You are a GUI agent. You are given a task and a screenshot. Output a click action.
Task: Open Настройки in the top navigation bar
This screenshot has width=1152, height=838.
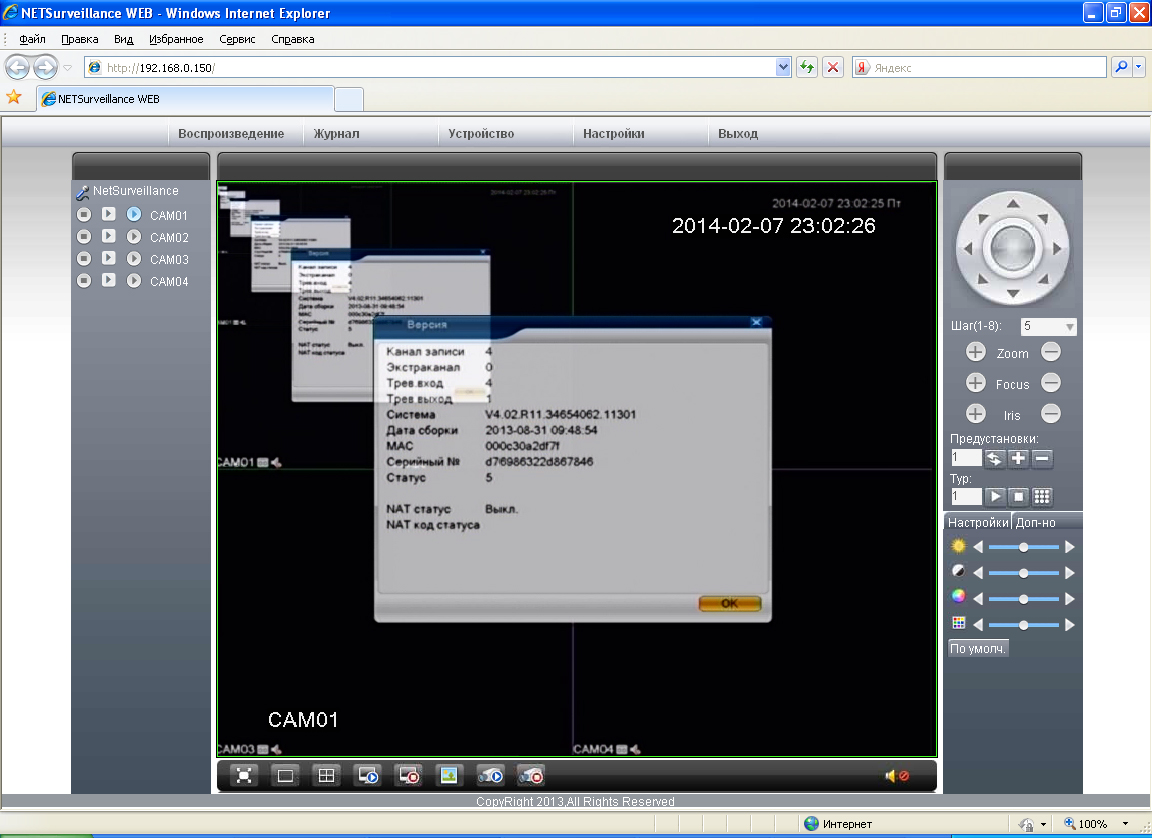(x=613, y=134)
